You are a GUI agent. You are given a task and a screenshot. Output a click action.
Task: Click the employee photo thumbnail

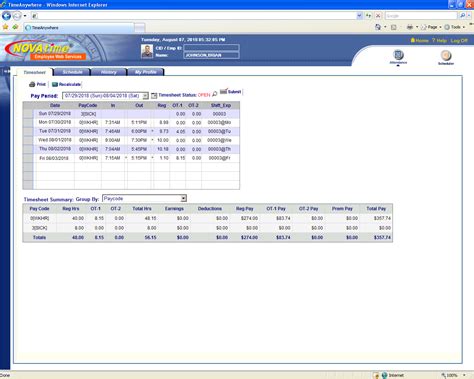[147, 51]
